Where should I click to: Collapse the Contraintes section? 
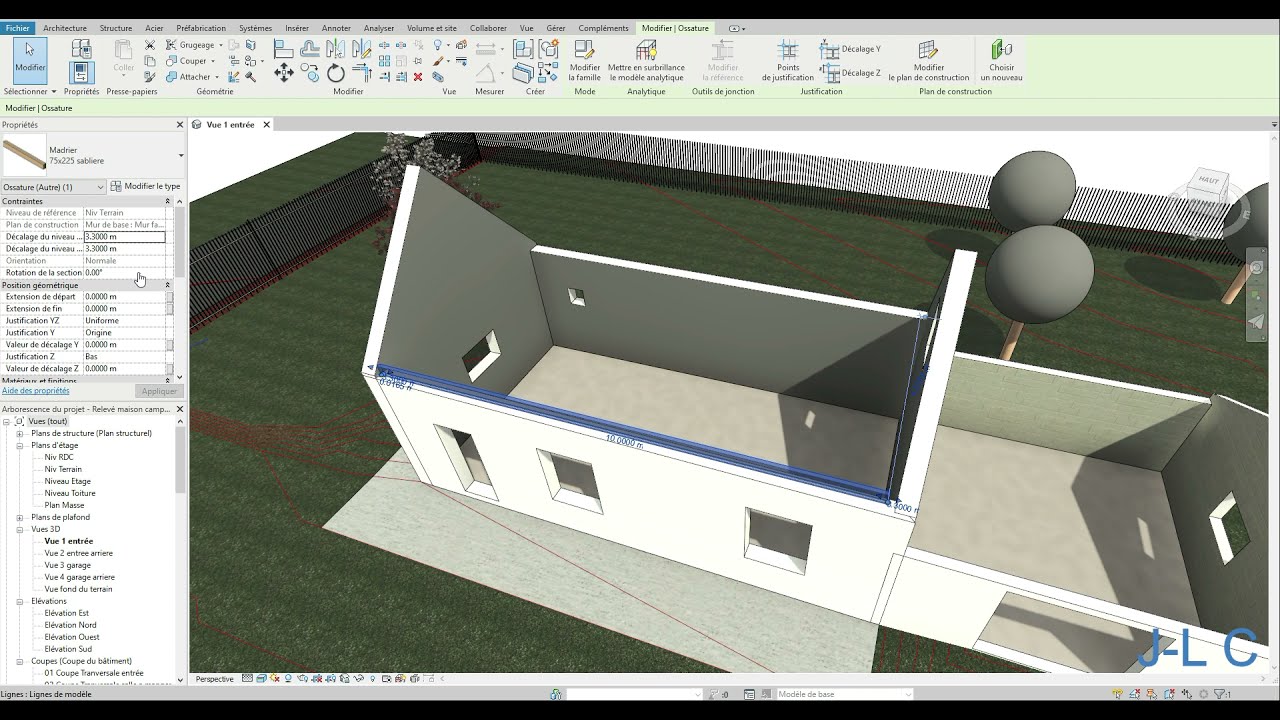pos(167,201)
